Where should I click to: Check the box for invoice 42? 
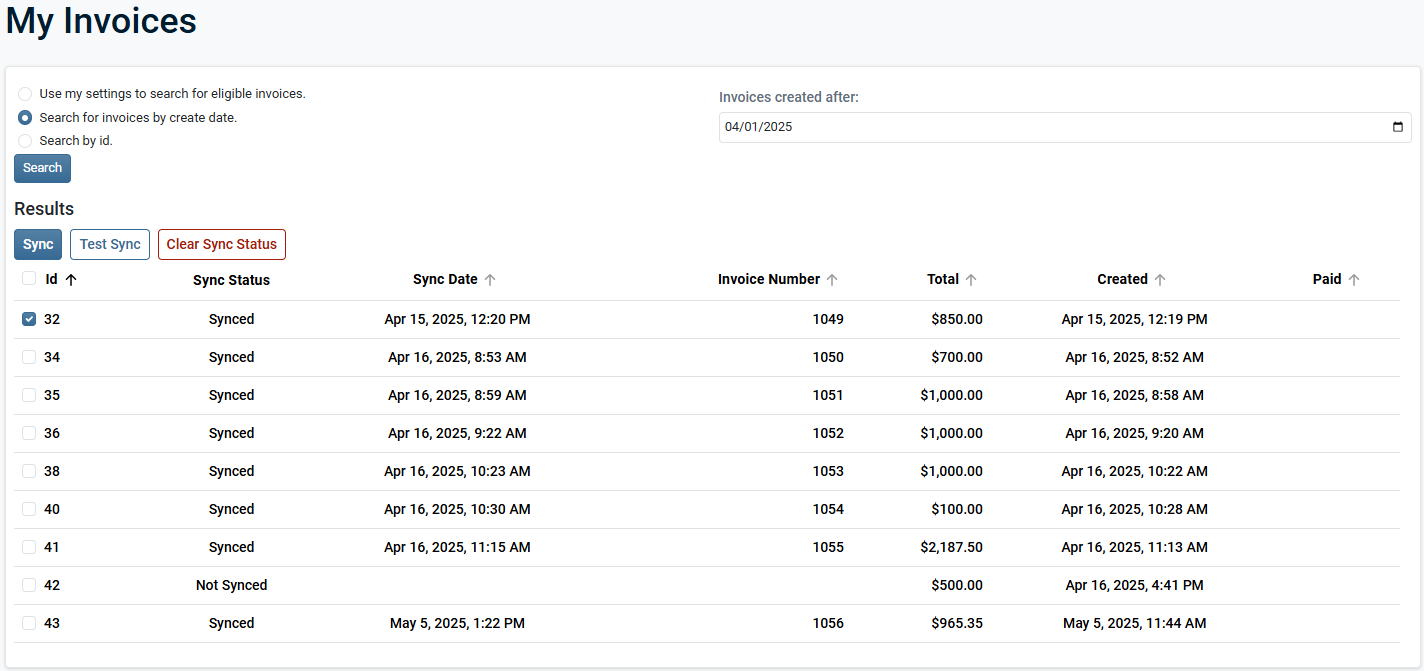(29, 585)
